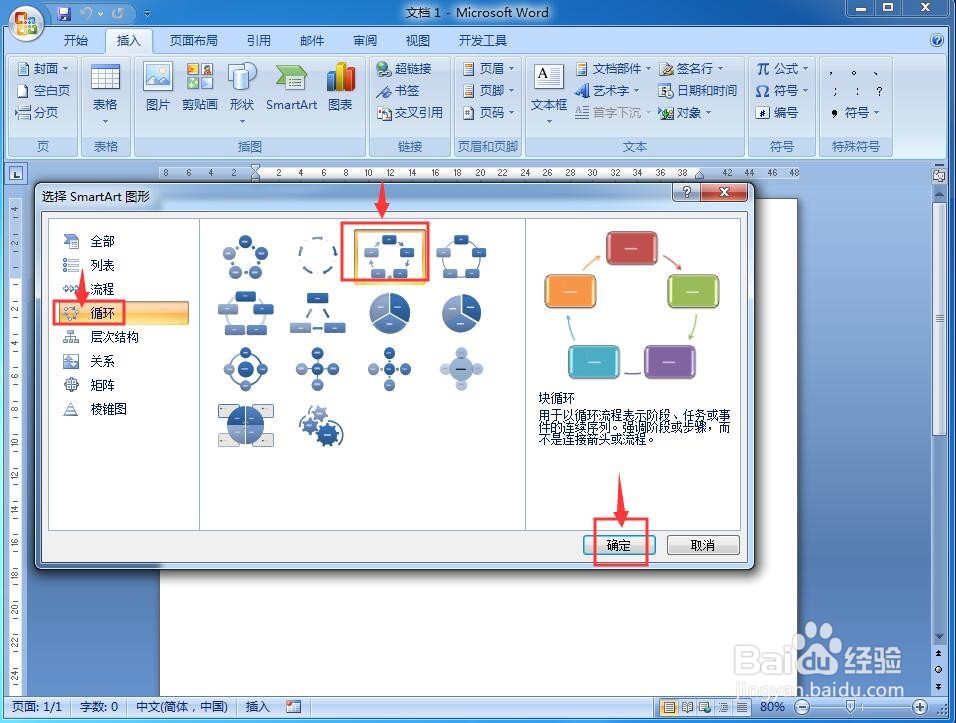Click the tab selector at ruler corner
956x723 pixels.
click(x=16, y=174)
